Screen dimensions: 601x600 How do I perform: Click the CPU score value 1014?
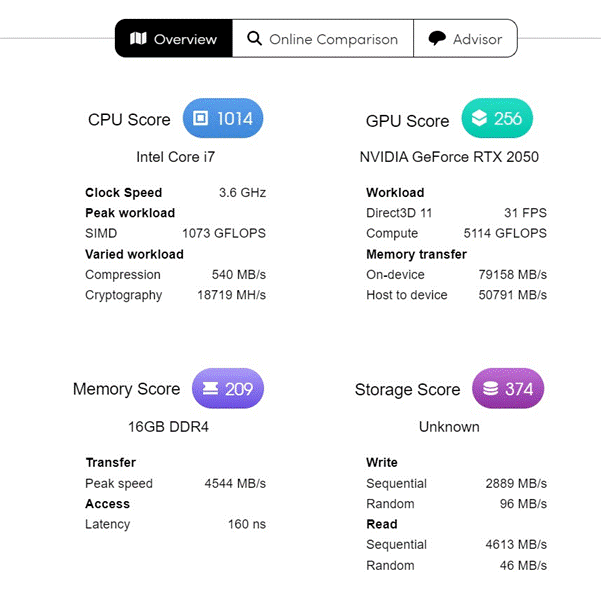pos(235,118)
